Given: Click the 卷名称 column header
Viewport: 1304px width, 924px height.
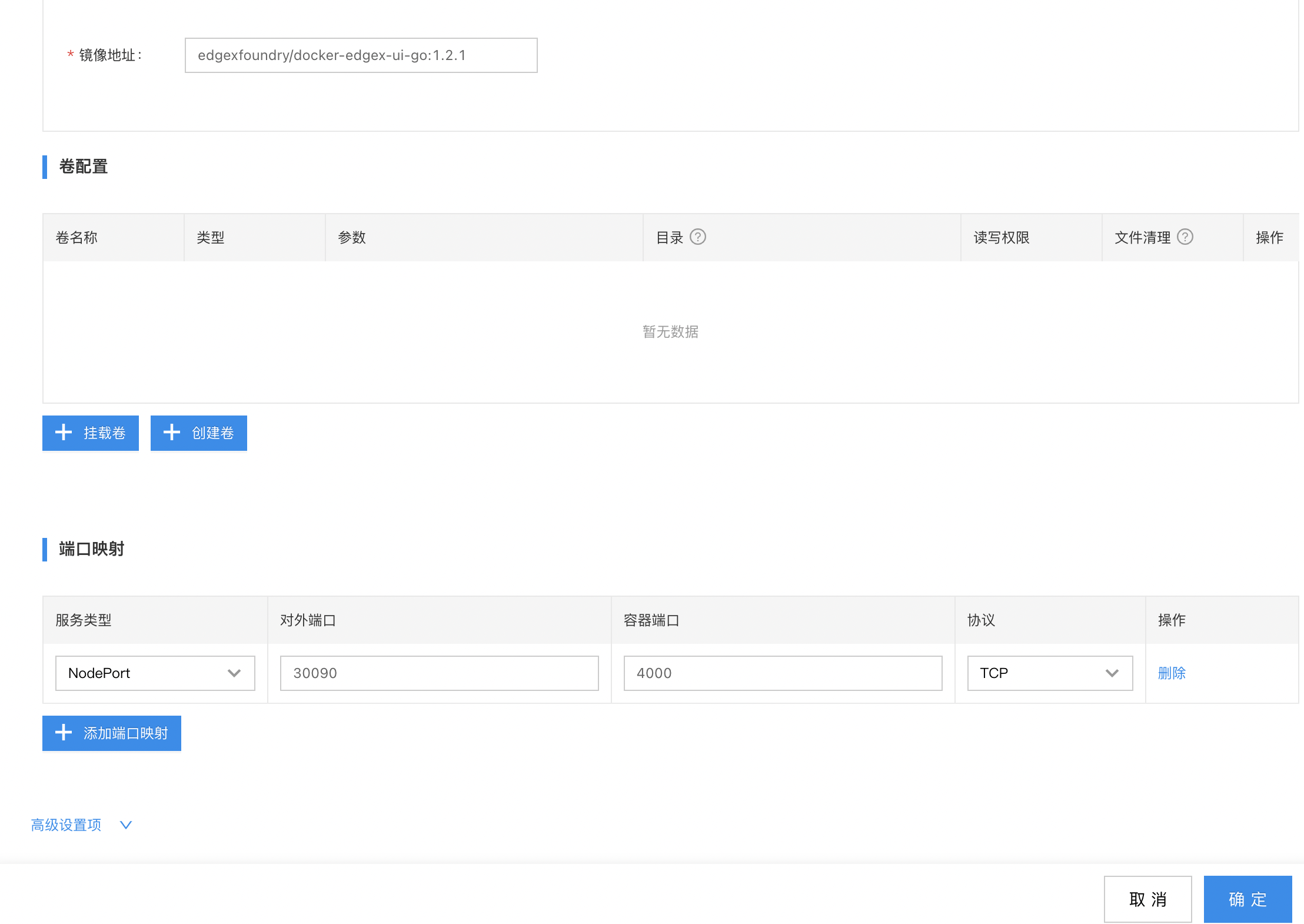Looking at the screenshot, I should (76, 238).
